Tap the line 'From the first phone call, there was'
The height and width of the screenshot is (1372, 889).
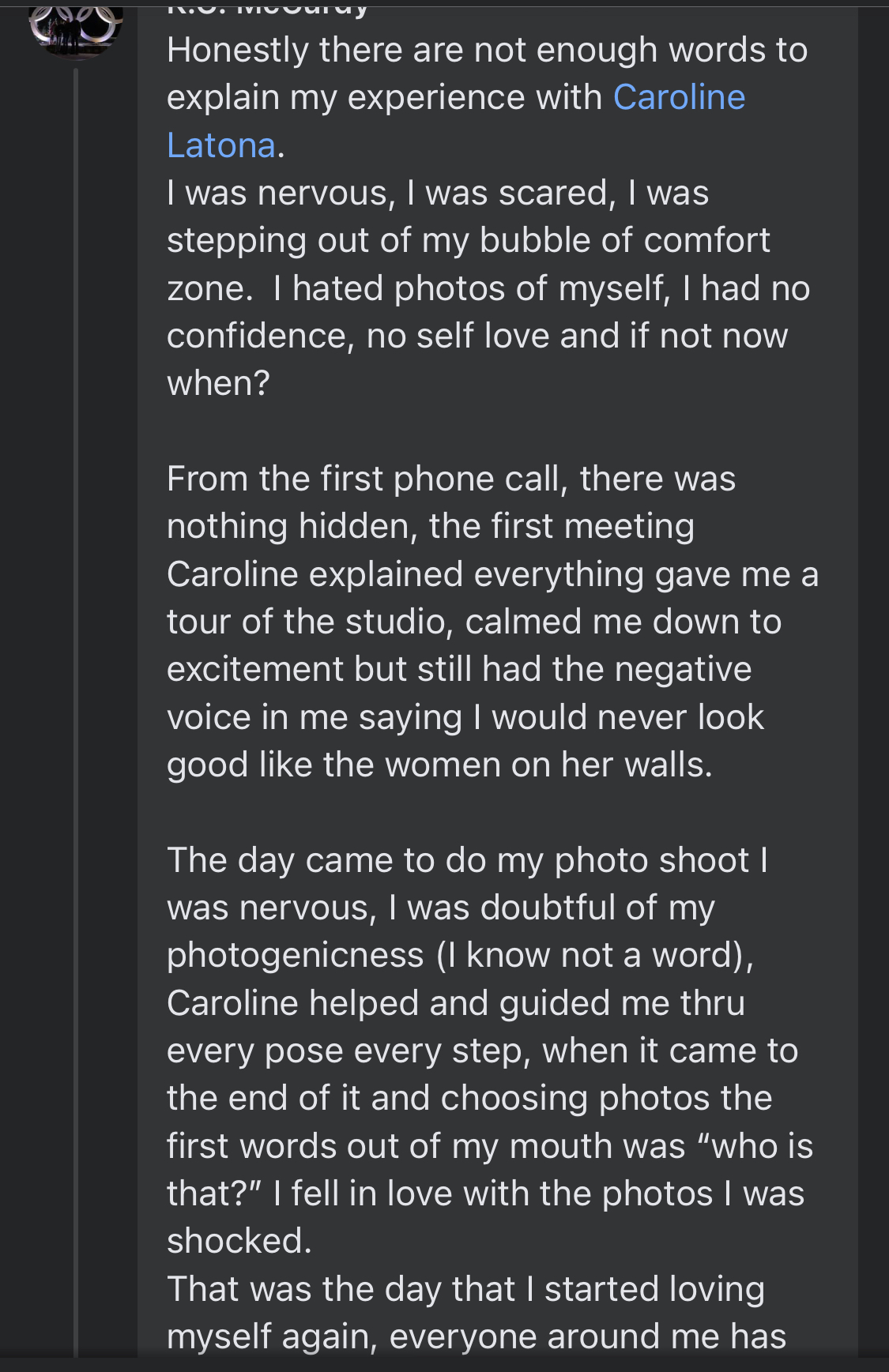coord(451,479)
